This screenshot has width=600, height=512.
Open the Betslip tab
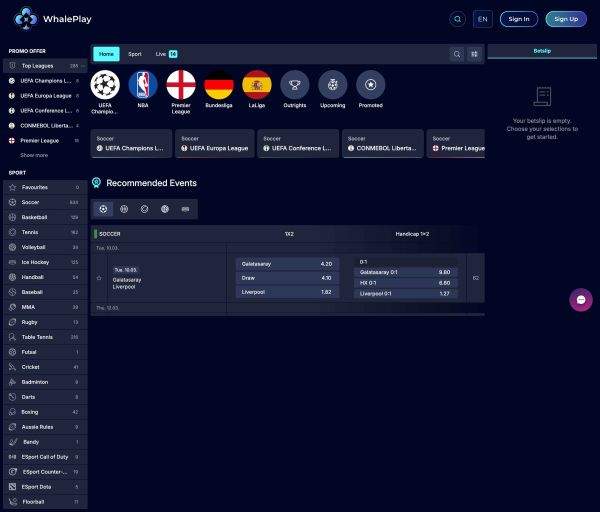[542, 51]
